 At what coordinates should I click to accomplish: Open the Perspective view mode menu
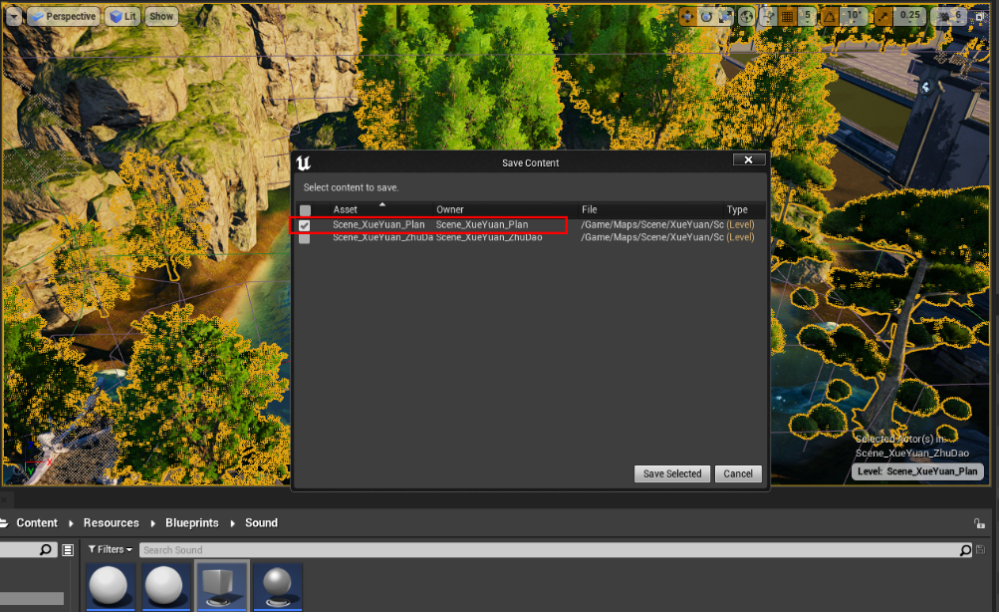click(64, 17)
